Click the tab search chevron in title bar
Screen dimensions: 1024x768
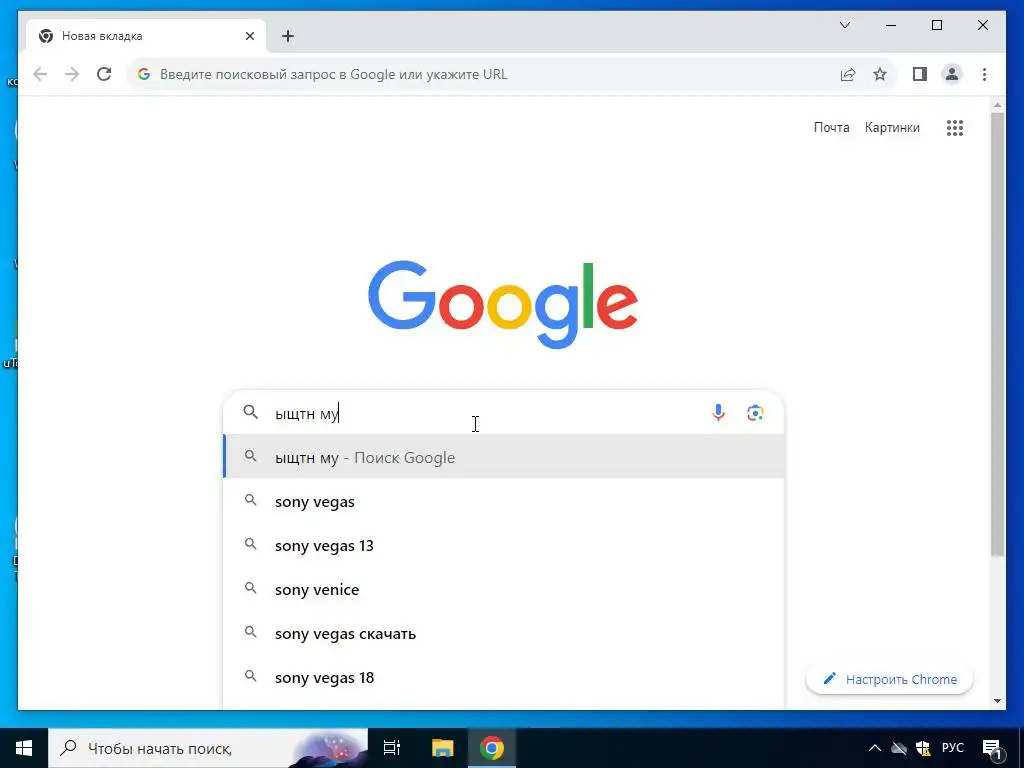pyautogui.click(x=845, y=25)
